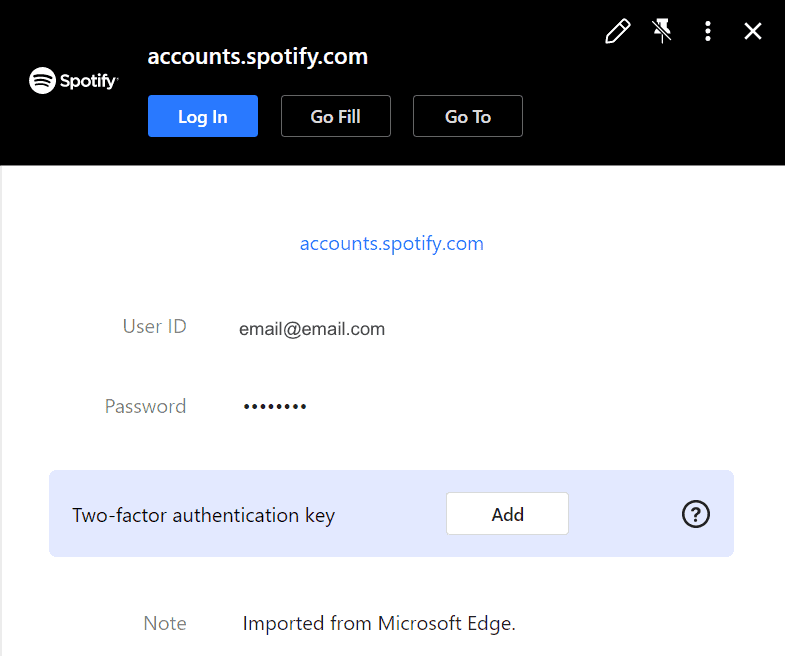The image size is (785, 656).
Task: Close the login details panel
Action: coord(752,31)
